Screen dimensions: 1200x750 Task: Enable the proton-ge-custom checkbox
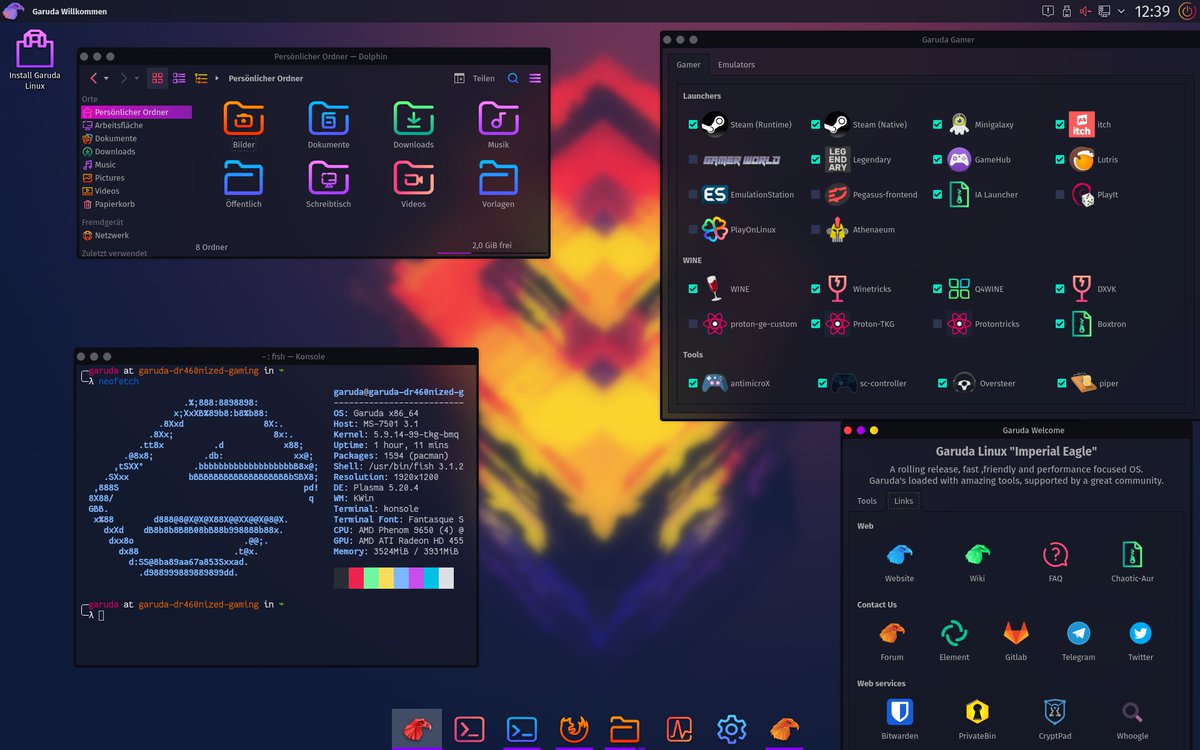692,323
